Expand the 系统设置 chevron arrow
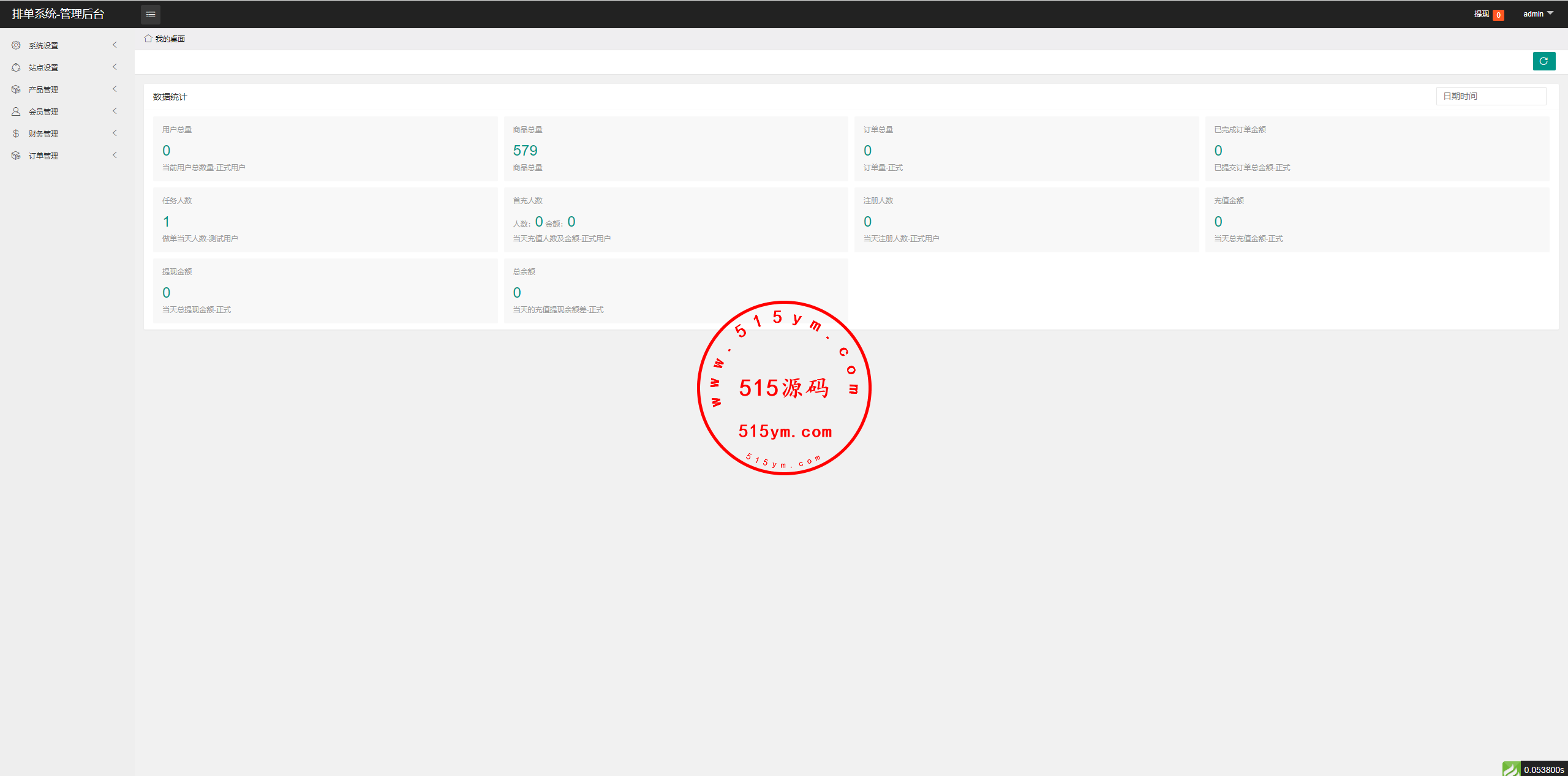 pos(115,45)
